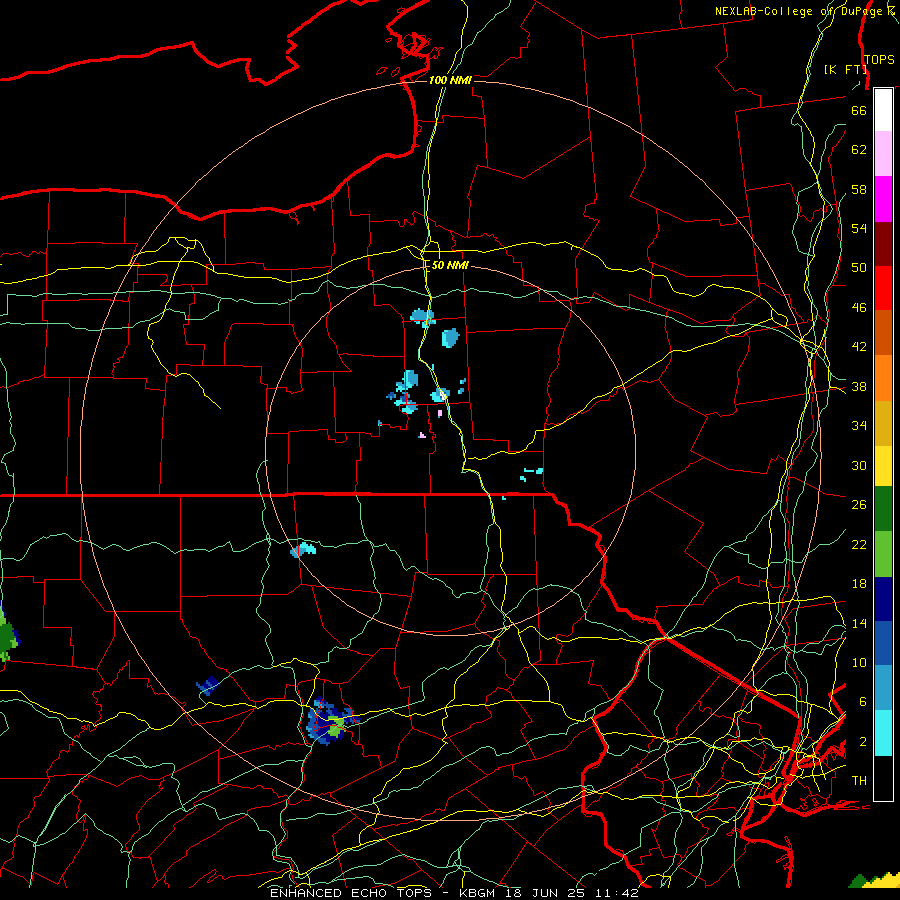The width and height of the screenshot is (900, 900).
Task: Click the ENHANCED ECHO TOPS caption
Action: [x=355, y=893]
